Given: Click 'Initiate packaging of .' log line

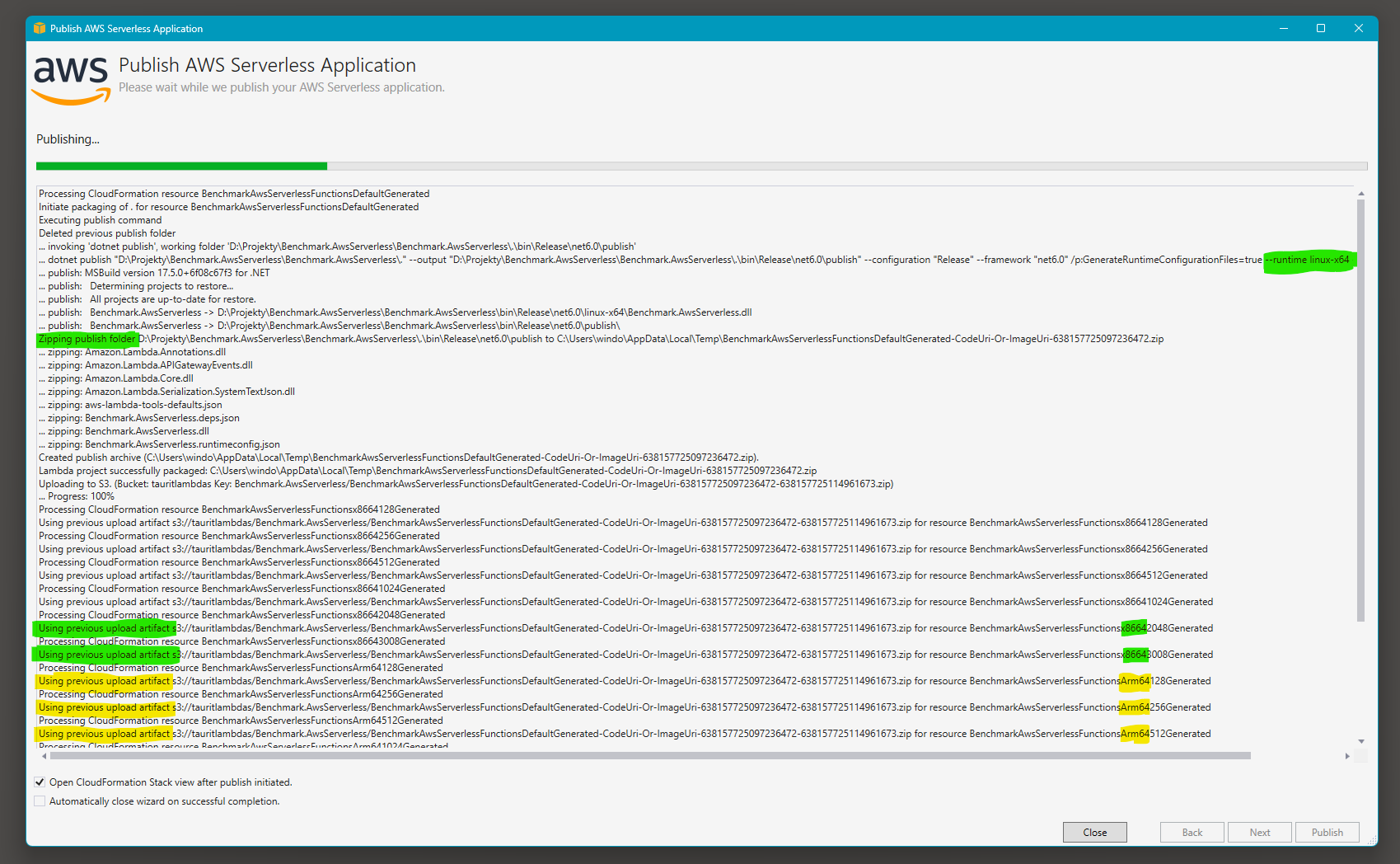Looking at the screenshot, I should click(228, 207).
